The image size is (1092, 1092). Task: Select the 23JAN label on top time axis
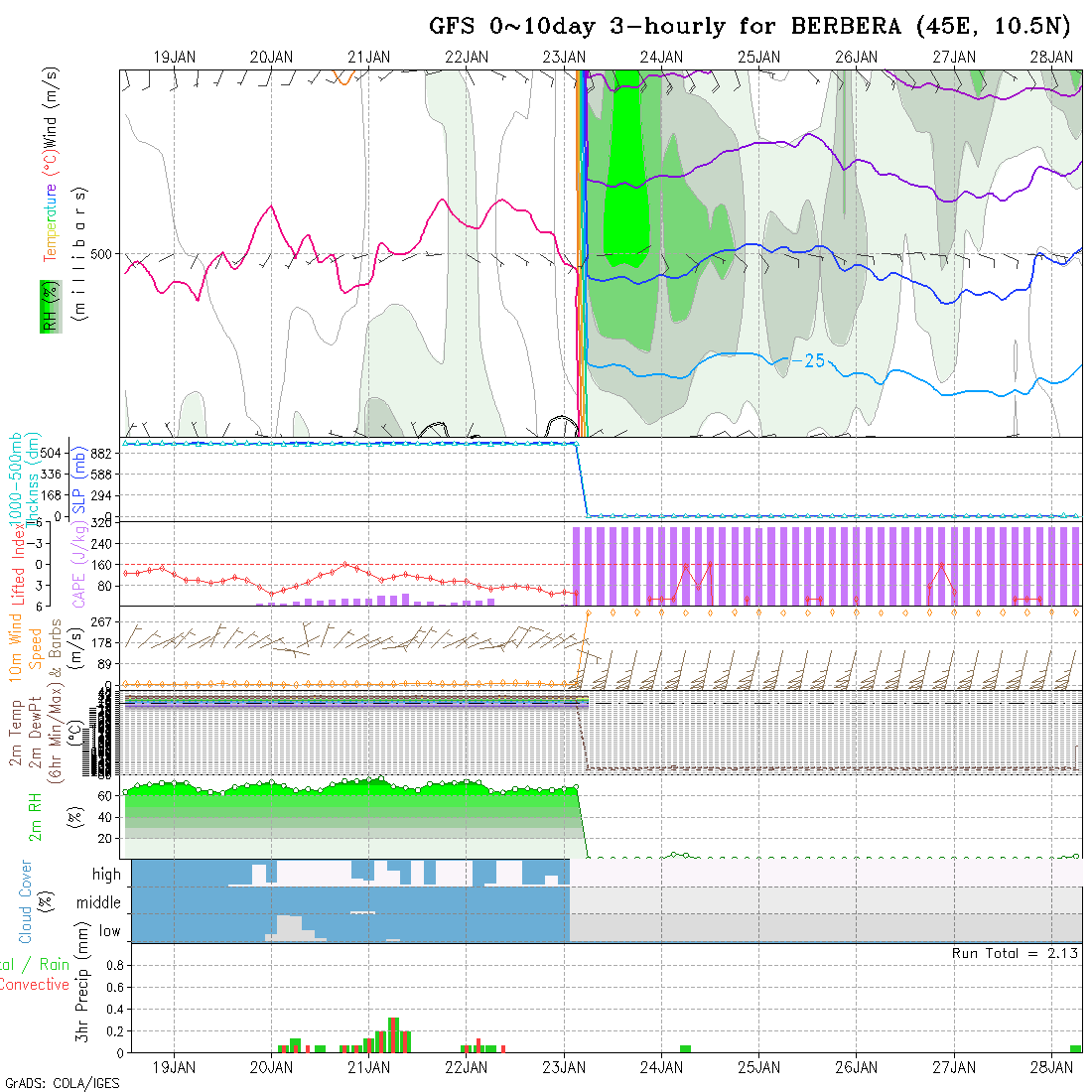[x=565, y=58]
